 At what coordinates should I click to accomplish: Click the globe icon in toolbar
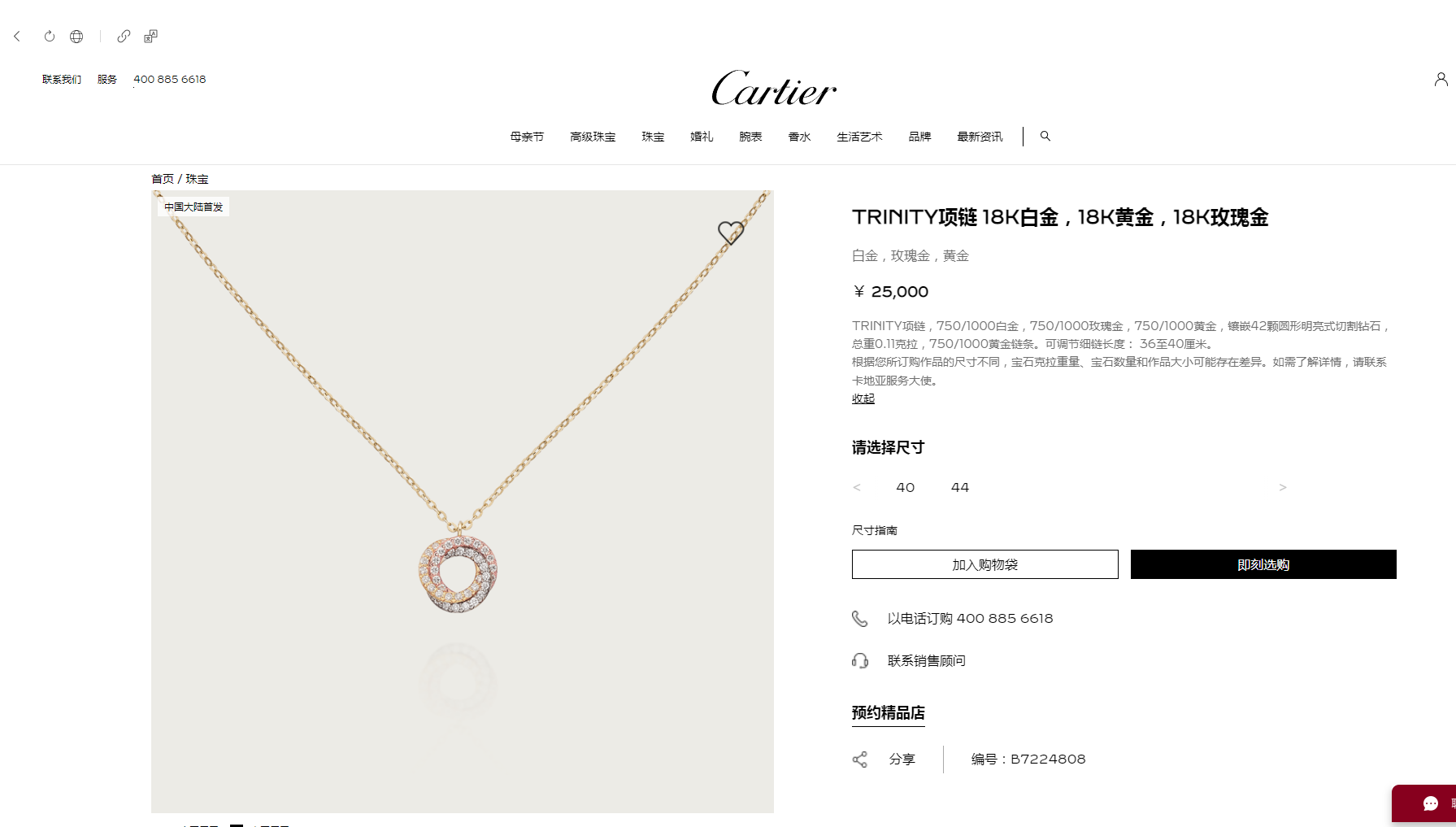click(x=76, y=36)
